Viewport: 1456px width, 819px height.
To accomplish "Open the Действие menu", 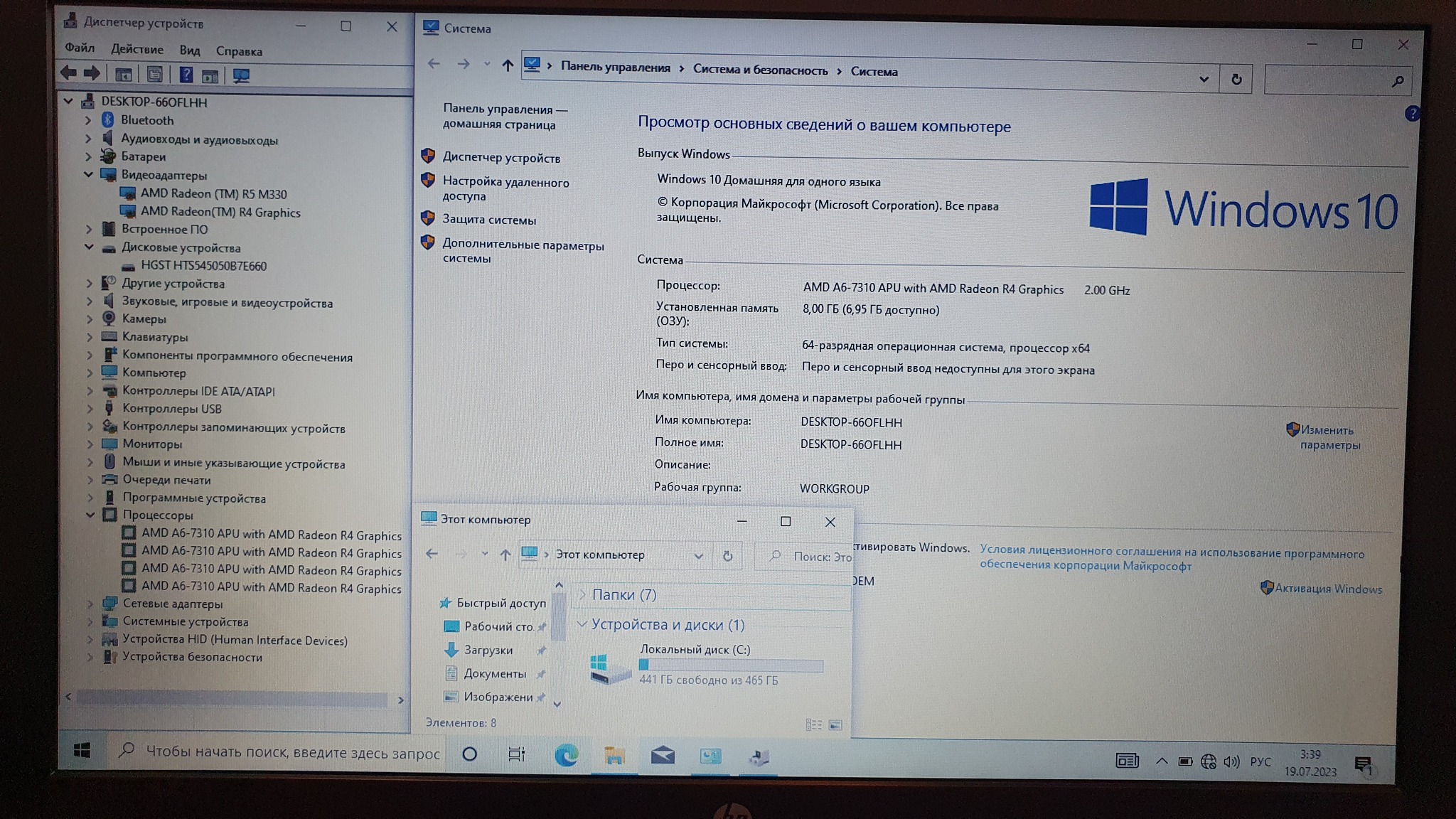I will (136, 50).
